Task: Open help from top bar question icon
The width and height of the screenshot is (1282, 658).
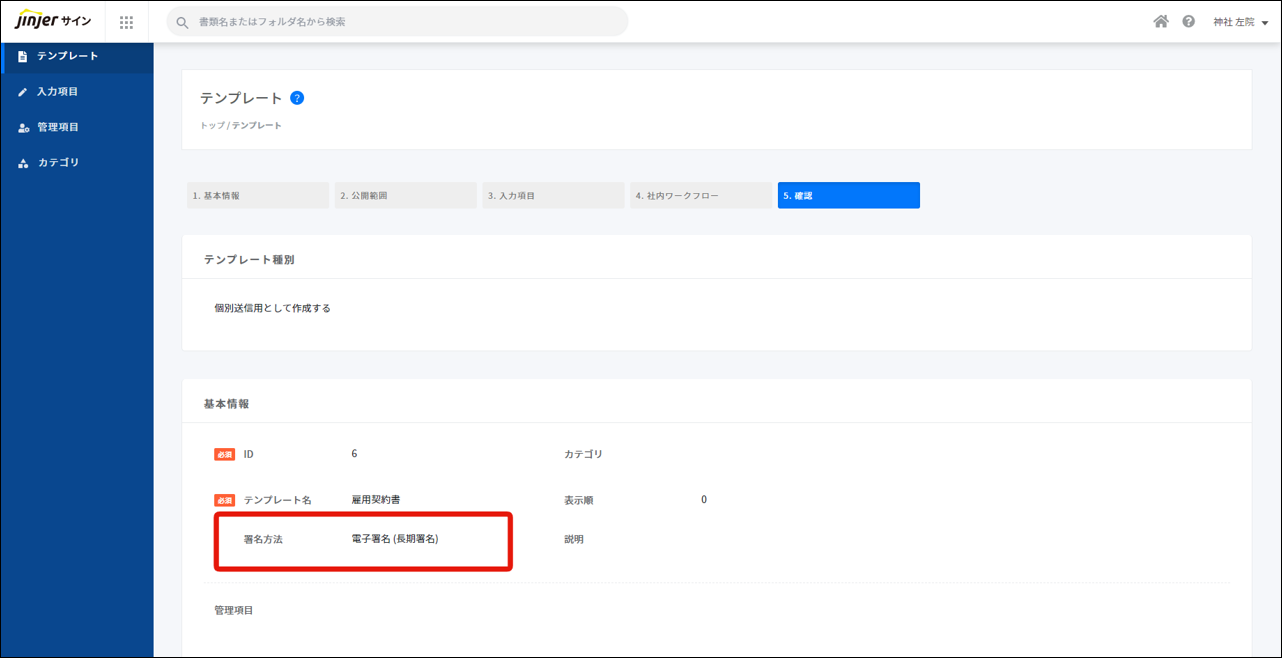Action: click(1188, 21)
